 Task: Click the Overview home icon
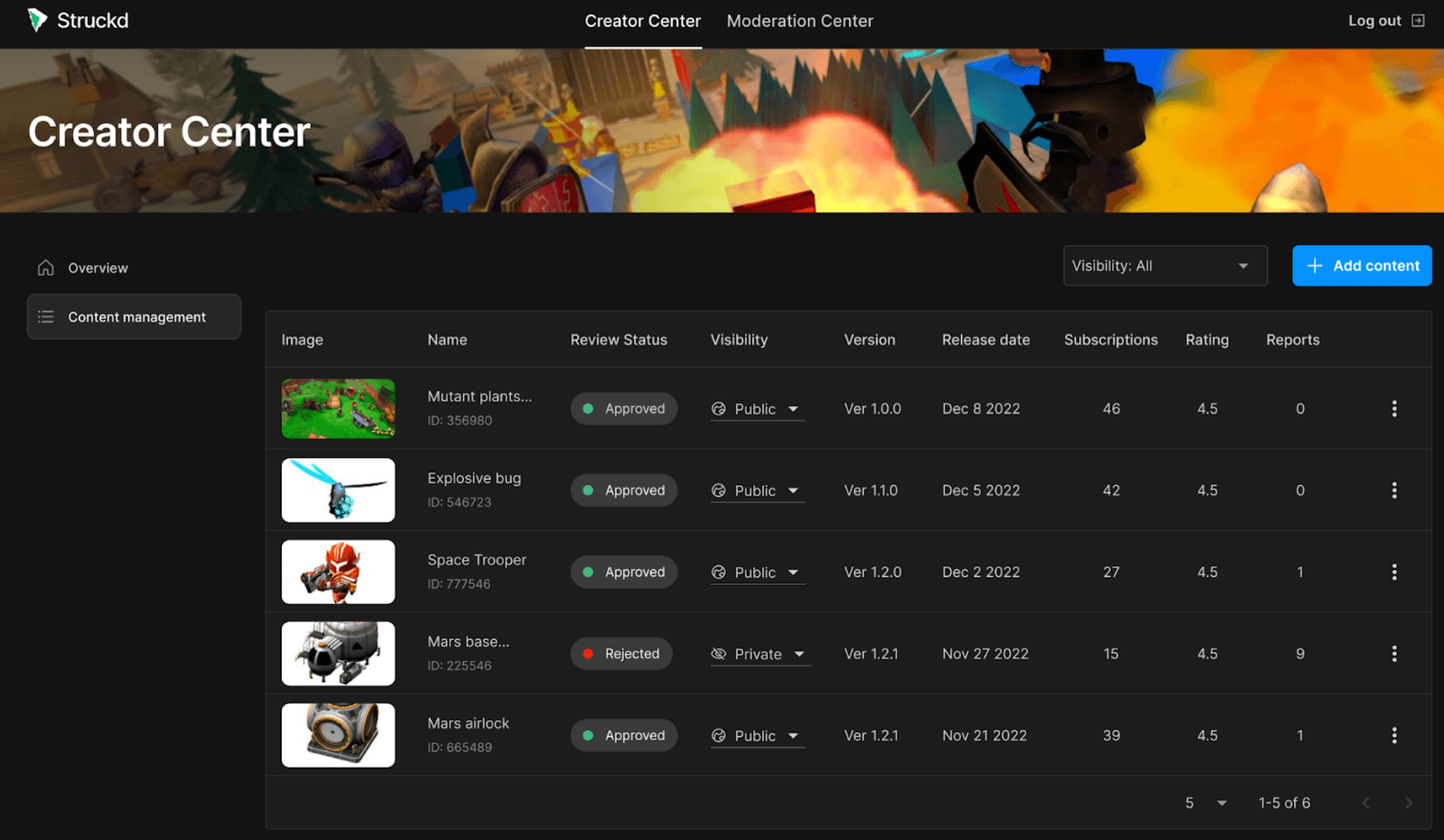click(x=46, y=268)
